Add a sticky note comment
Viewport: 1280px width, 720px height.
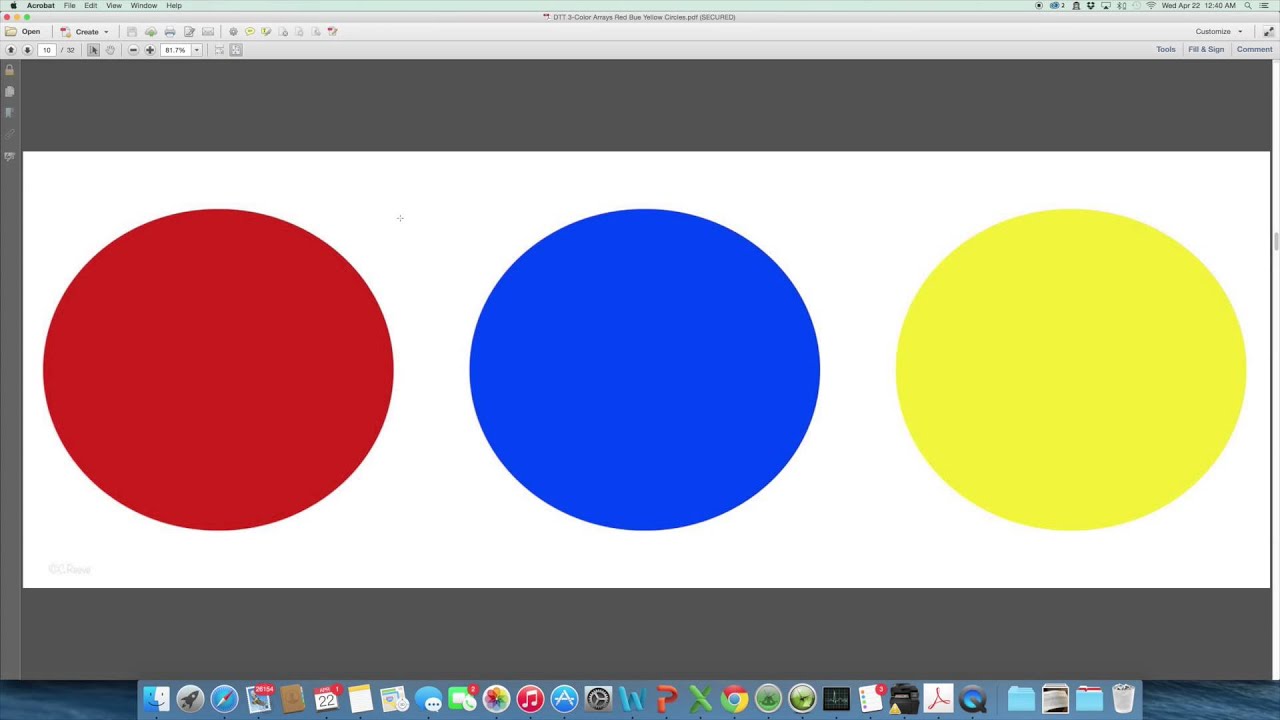click(250, 32)
